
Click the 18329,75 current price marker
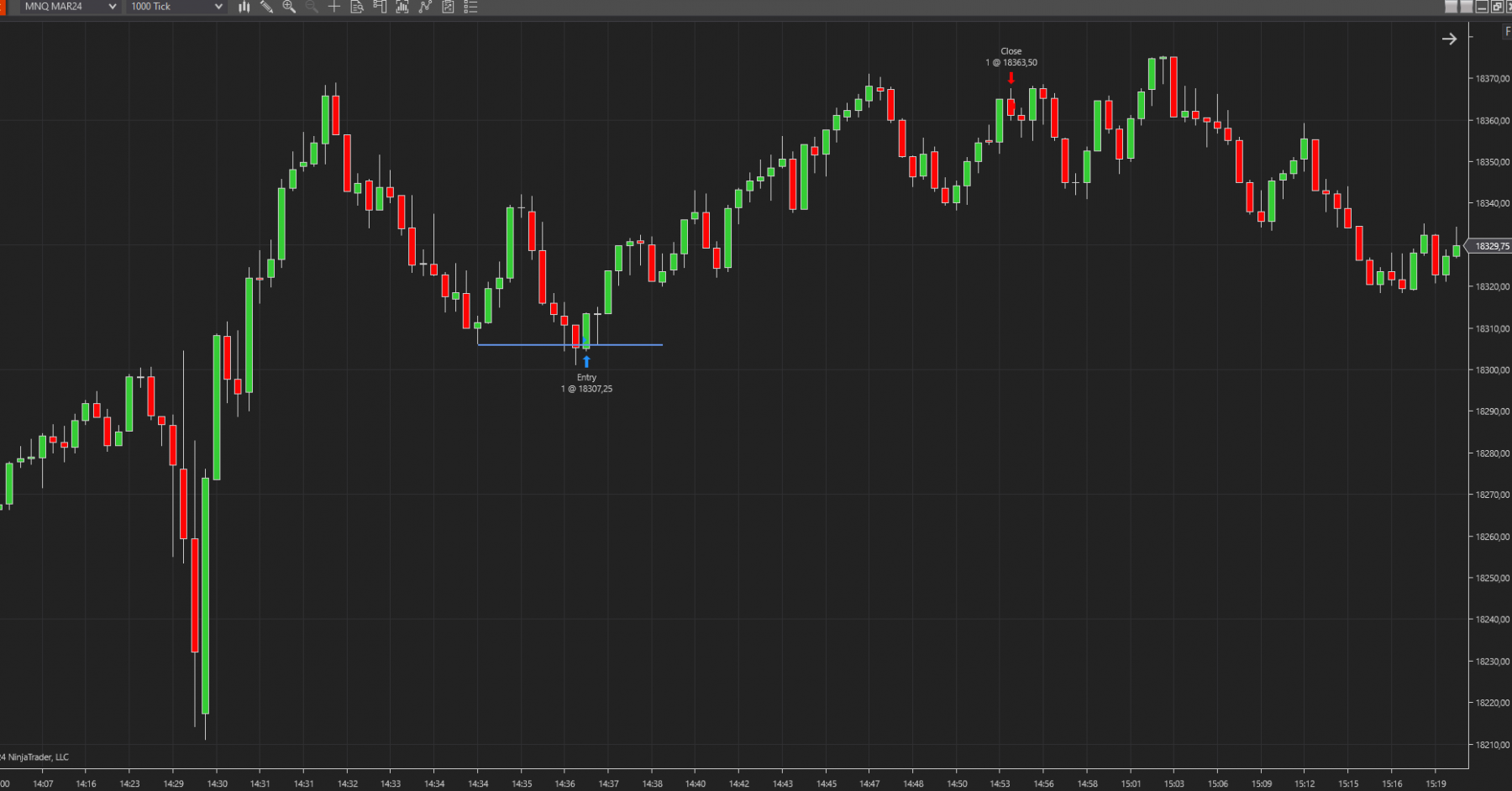pyautogui.click(x=1489, y=246)
